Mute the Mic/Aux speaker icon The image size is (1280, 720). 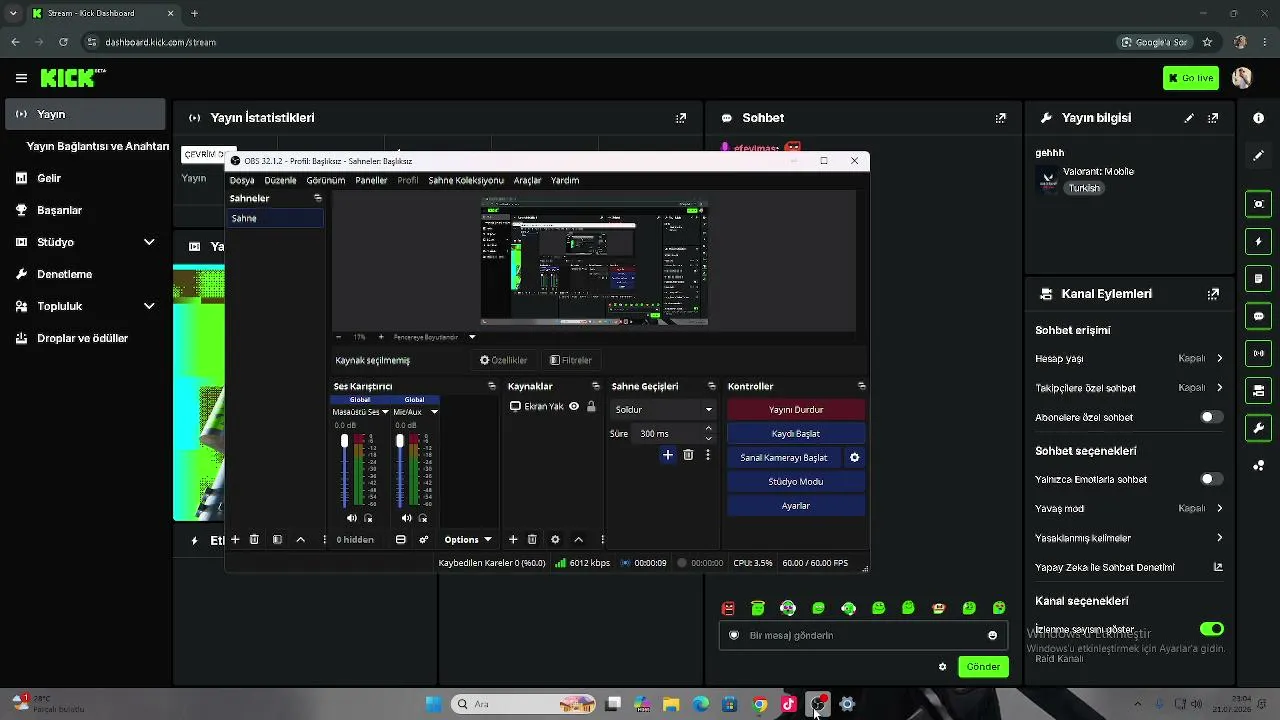point(406,518)
